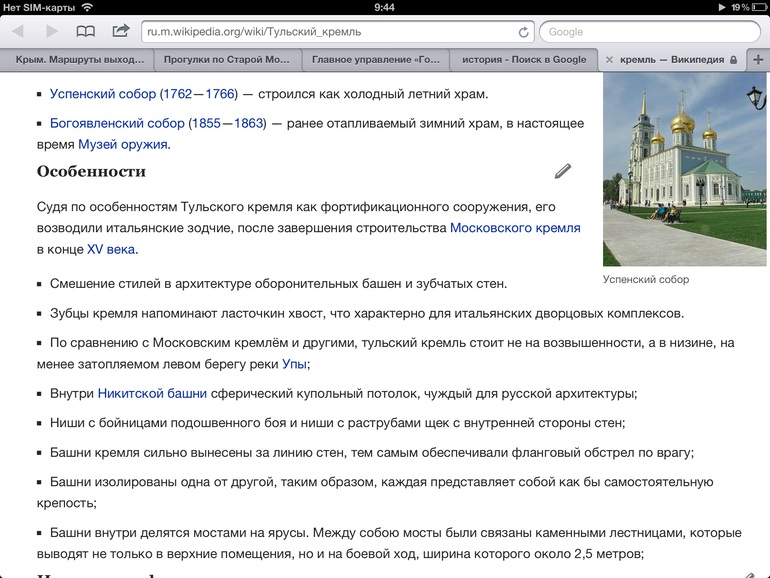Reload the page with refresh icon
The image size is (770, 578).
pyautogui.click(x=524, y=32)
